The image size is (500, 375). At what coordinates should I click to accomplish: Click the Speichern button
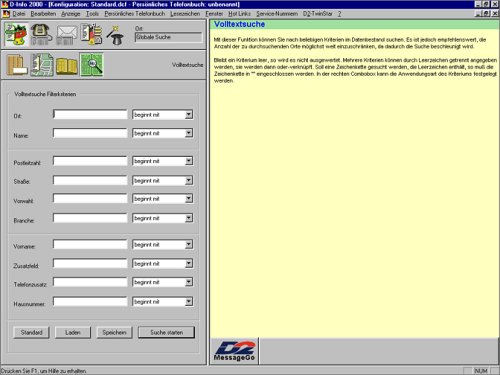pos(114,332)
